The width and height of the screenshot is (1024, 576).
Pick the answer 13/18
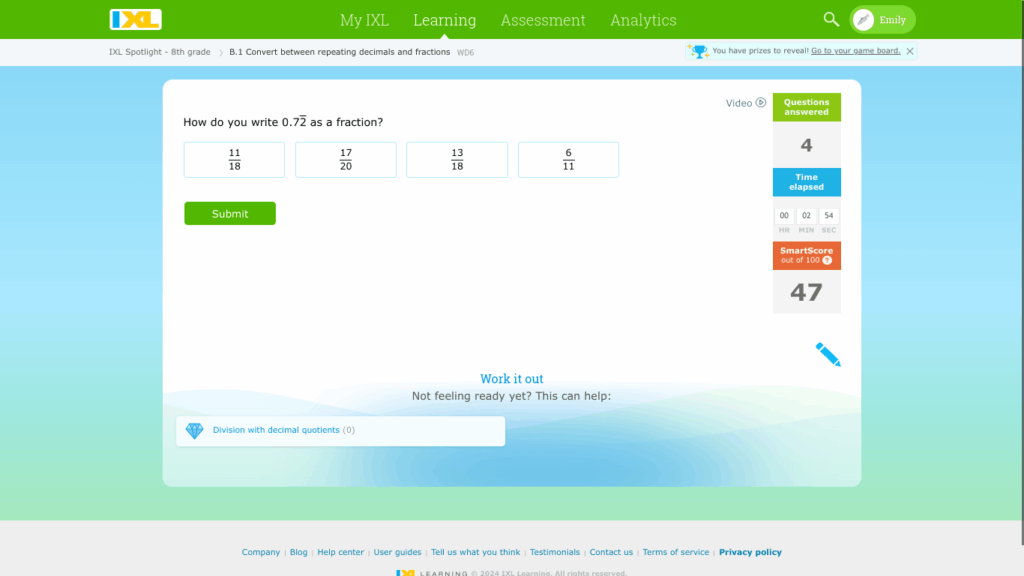(x=457, y=160)
